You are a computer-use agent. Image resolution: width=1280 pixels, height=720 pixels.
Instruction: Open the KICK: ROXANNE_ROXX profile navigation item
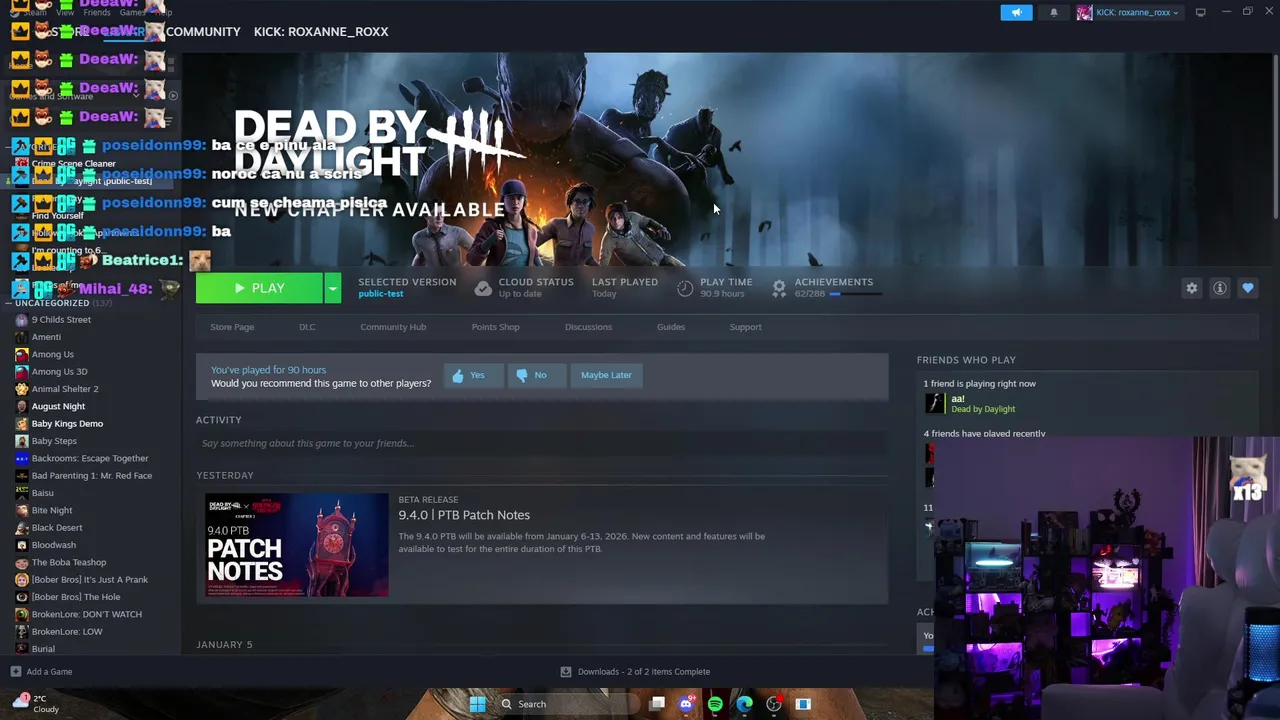[x=321, y=32]
